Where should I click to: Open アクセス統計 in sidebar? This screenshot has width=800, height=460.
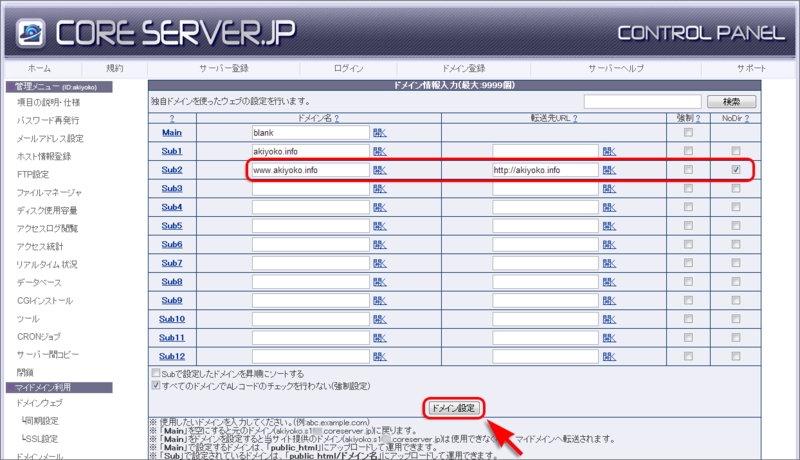pos(40,247)
